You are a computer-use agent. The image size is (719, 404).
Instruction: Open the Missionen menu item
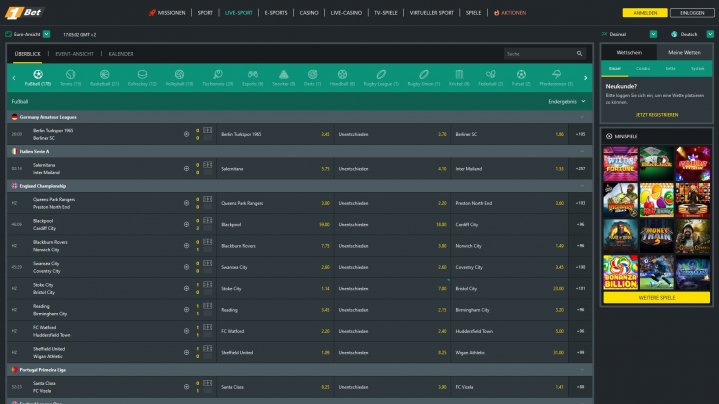[x=167, y=13]
